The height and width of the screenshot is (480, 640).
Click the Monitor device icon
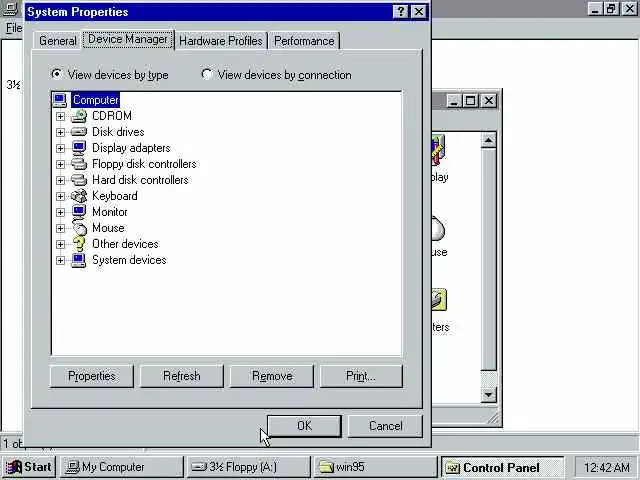(x=79, y=212)
